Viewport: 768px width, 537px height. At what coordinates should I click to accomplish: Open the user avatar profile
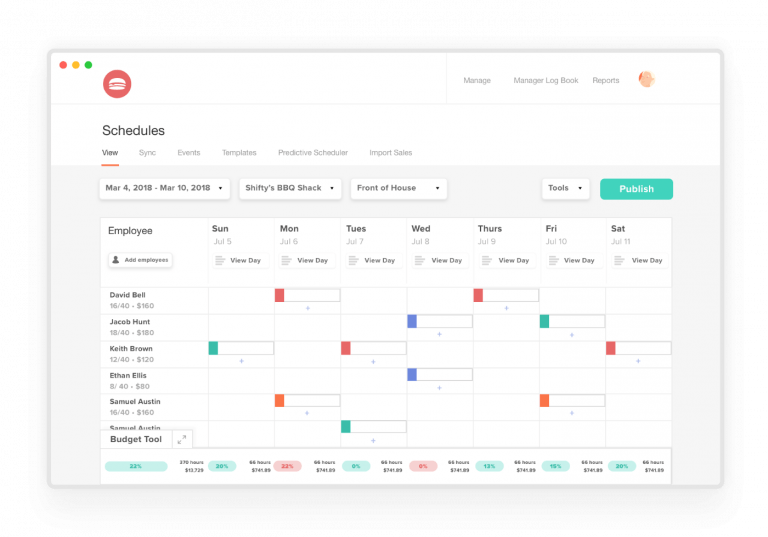click(x=647, y=79)
